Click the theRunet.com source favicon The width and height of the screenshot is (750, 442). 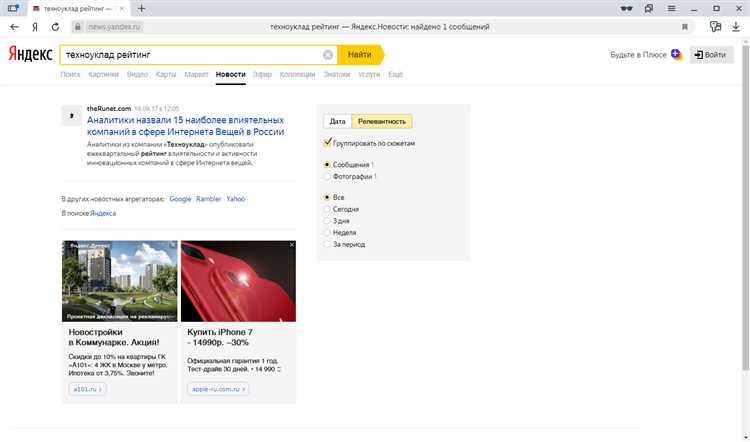tap(72, 116)
